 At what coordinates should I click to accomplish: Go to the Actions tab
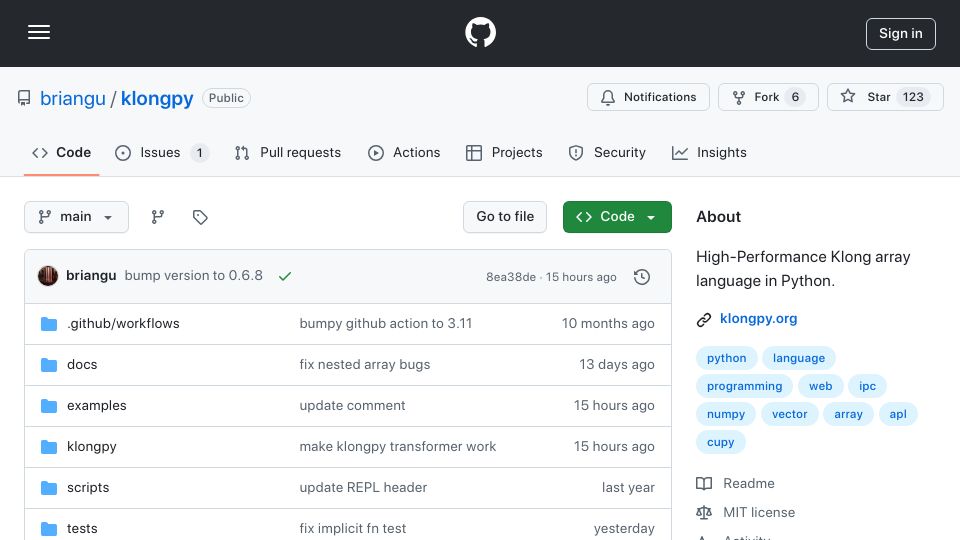pos(404,152)
